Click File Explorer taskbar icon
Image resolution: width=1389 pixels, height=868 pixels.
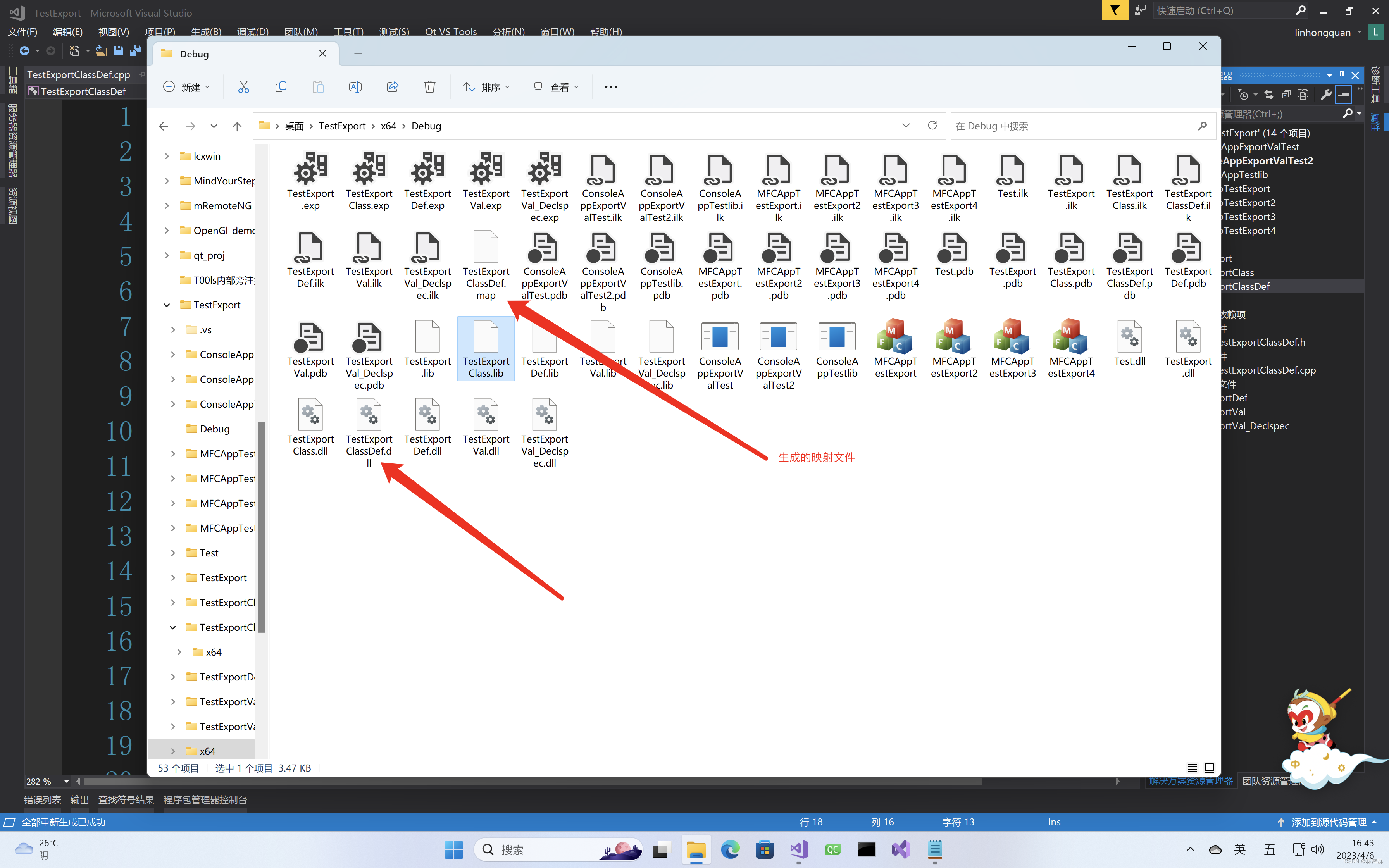[696, 850]
